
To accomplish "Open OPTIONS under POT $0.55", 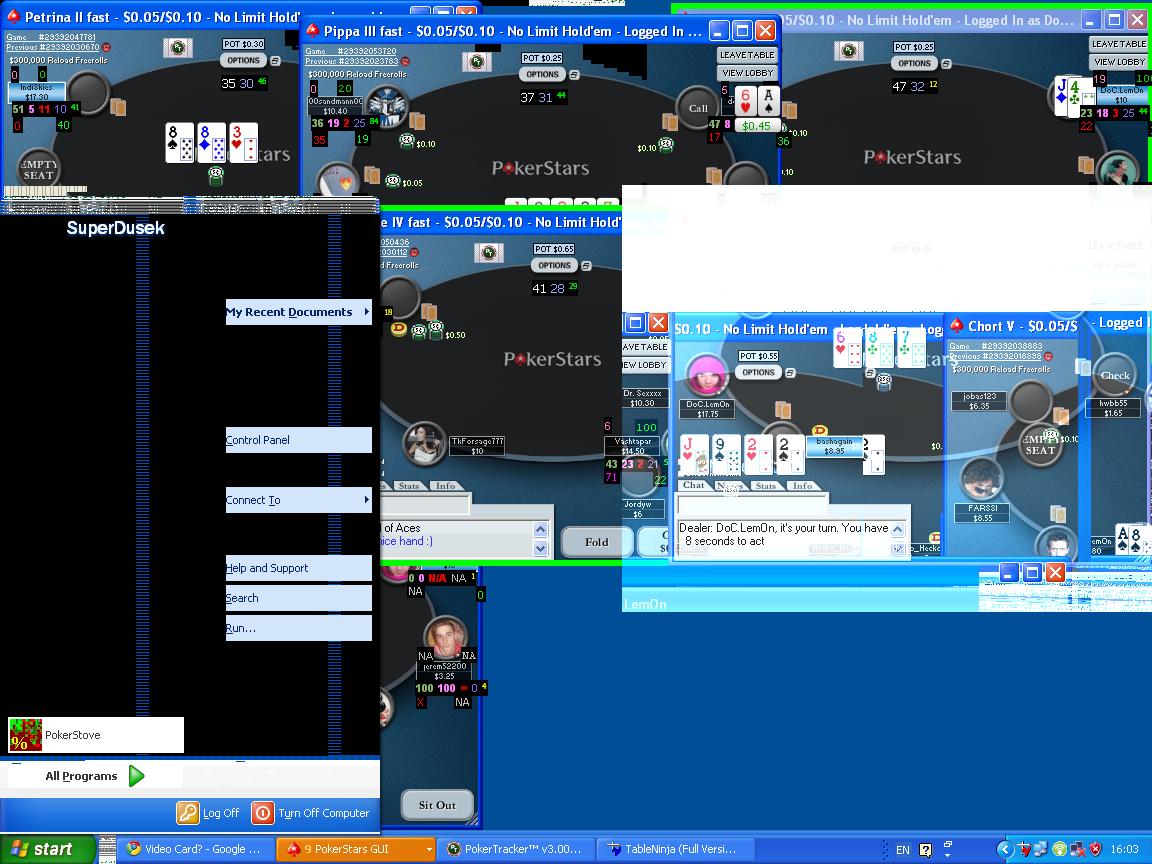I will click(x=758, y=372).
